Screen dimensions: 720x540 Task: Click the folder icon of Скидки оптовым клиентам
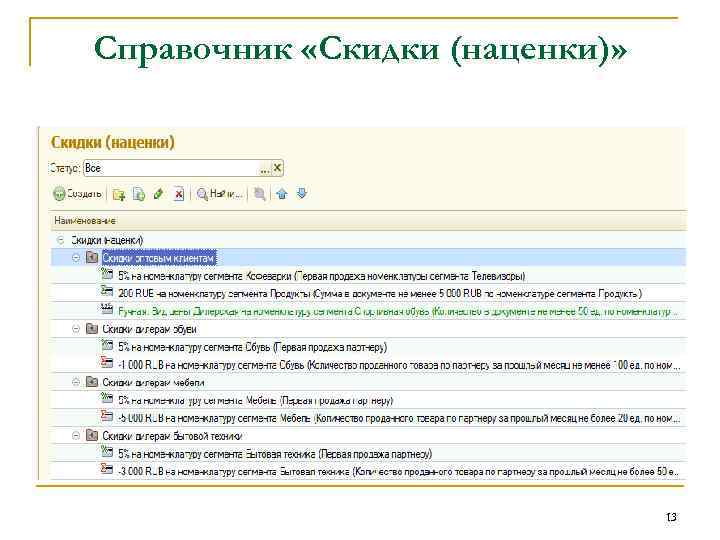point(92,257)
